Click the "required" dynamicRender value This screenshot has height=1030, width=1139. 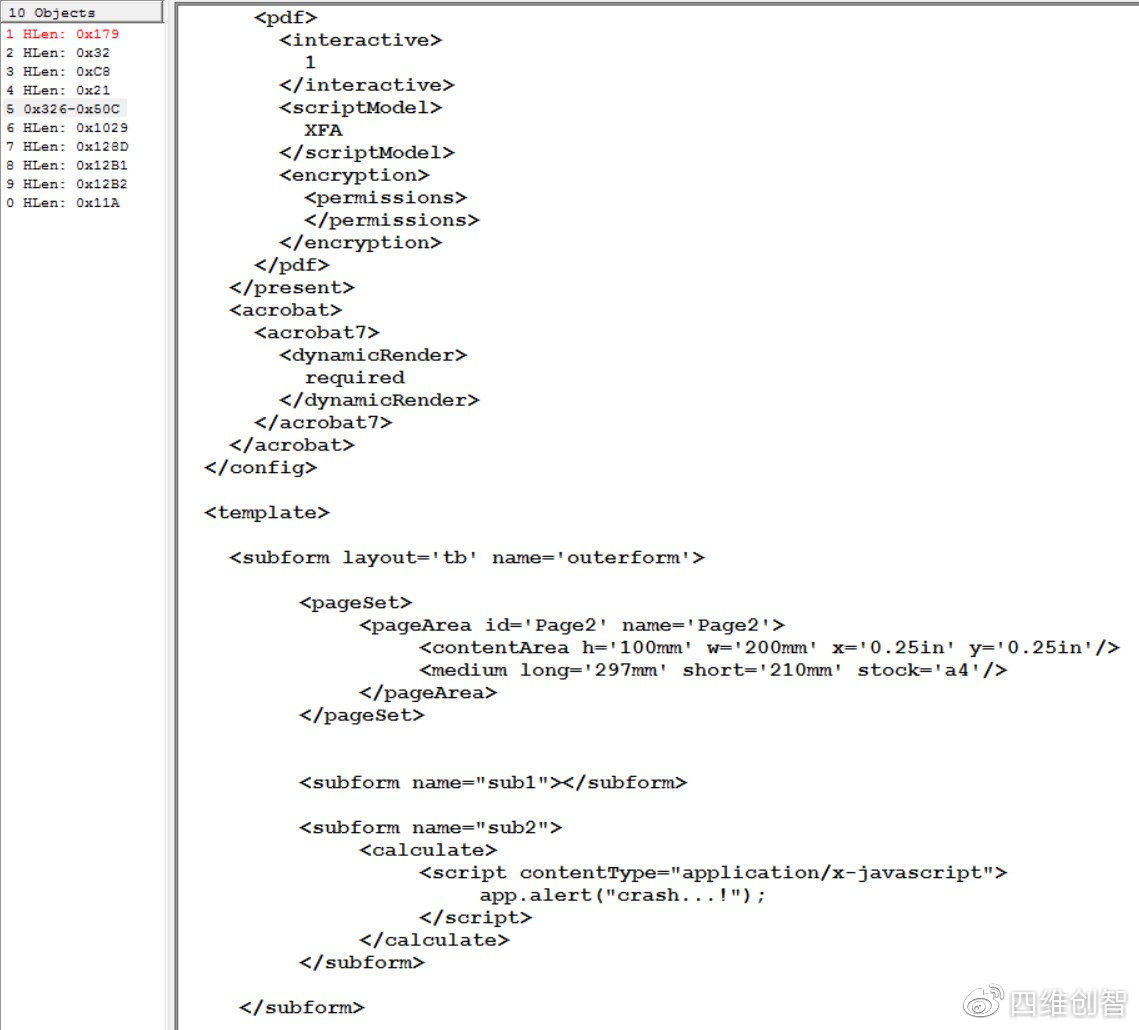[354, 378]
